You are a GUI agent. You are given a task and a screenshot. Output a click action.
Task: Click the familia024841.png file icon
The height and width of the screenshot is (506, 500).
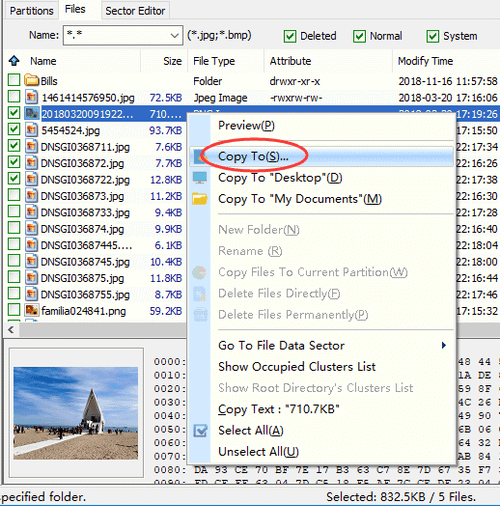pos(32,310)
